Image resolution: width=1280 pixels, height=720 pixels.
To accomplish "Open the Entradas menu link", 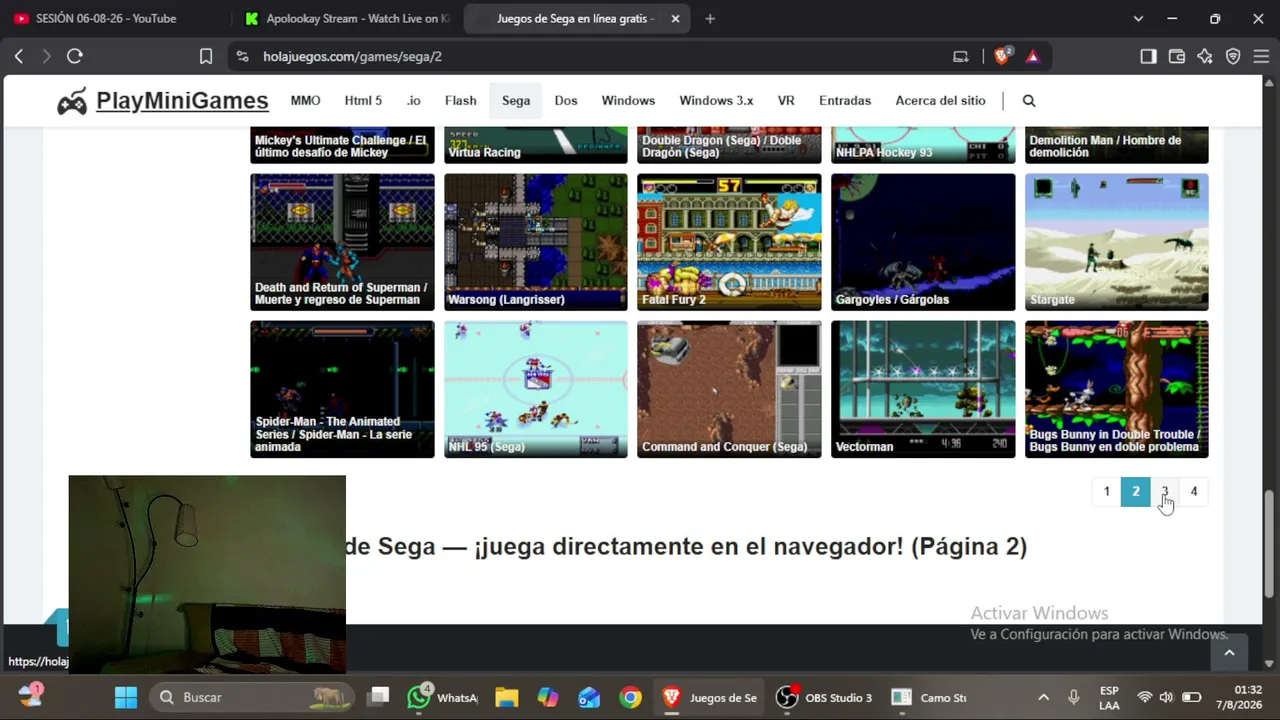I will [x=845, y=101].
